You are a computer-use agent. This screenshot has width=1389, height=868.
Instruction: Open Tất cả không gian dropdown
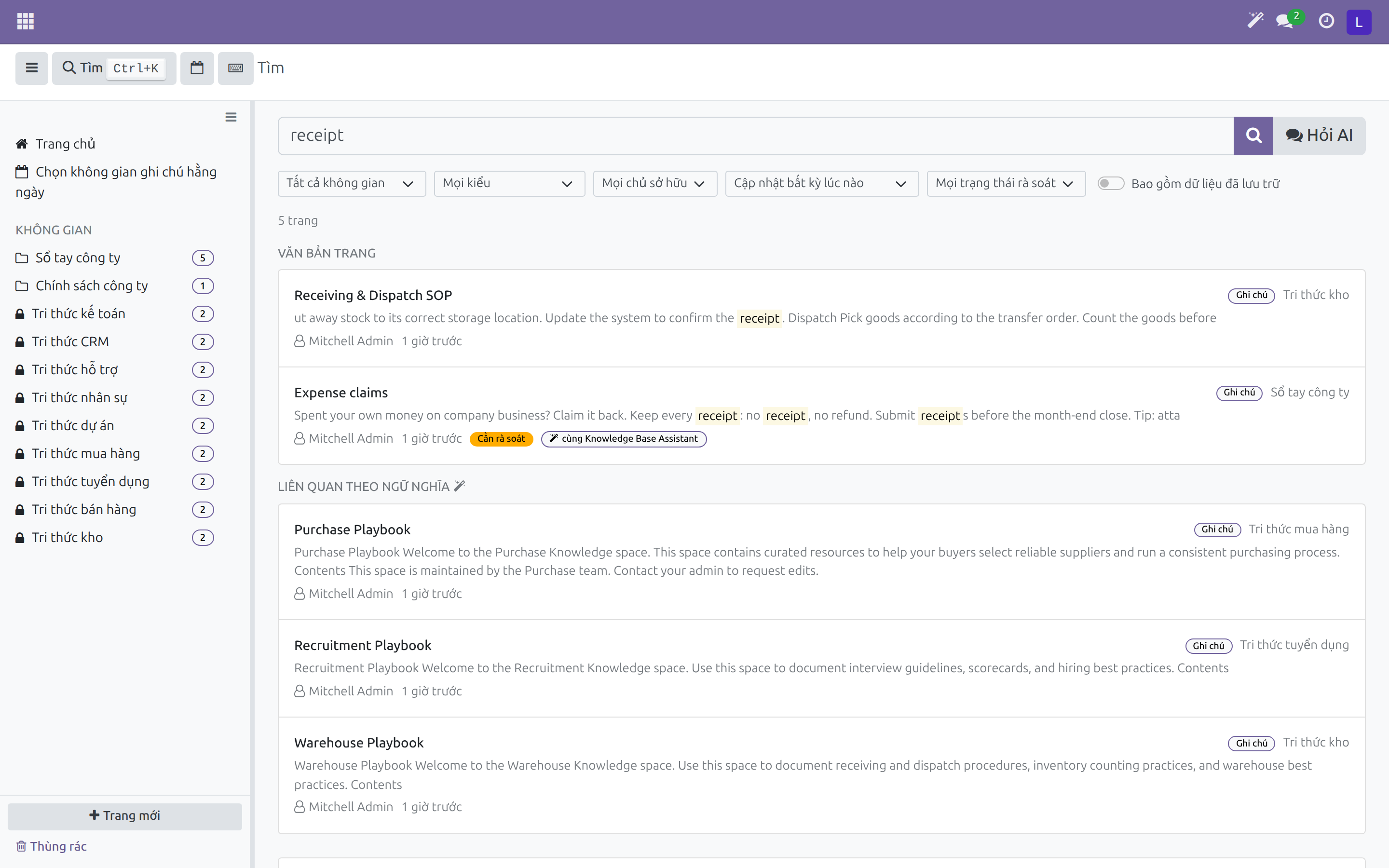[351, 184]
